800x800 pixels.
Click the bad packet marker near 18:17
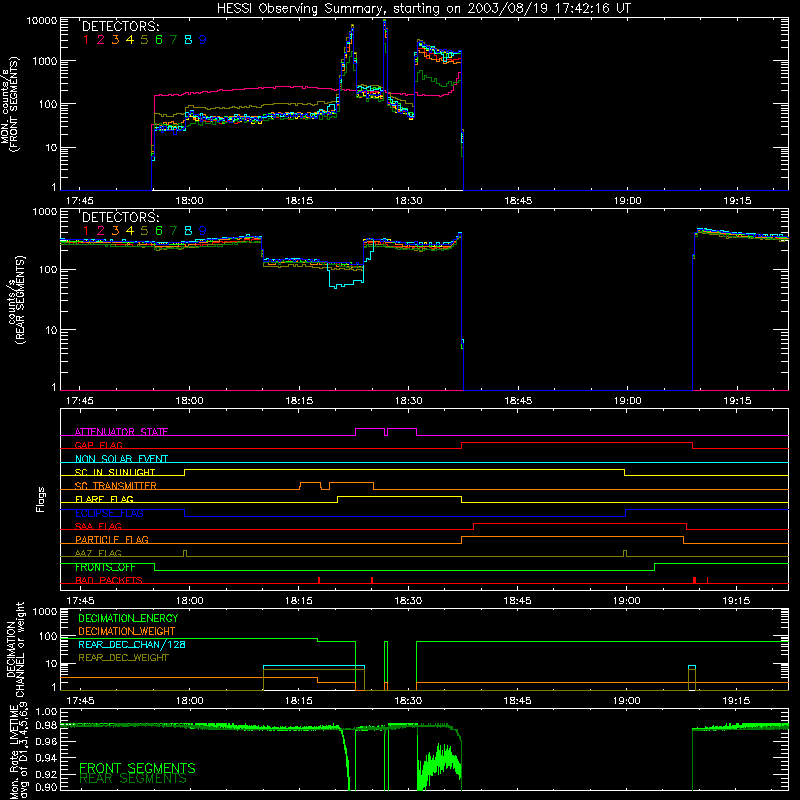point(319,580)
